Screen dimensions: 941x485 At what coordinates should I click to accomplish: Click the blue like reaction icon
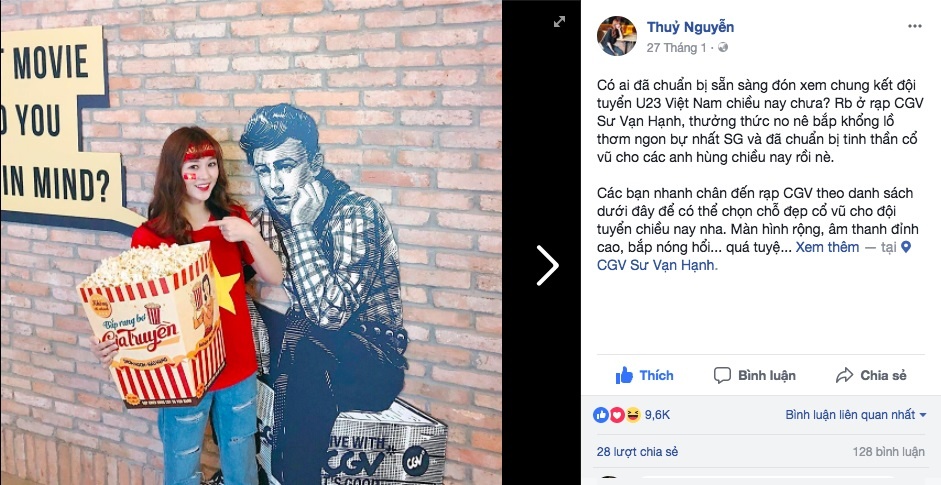pyautogui.click(x=601, y=415)
